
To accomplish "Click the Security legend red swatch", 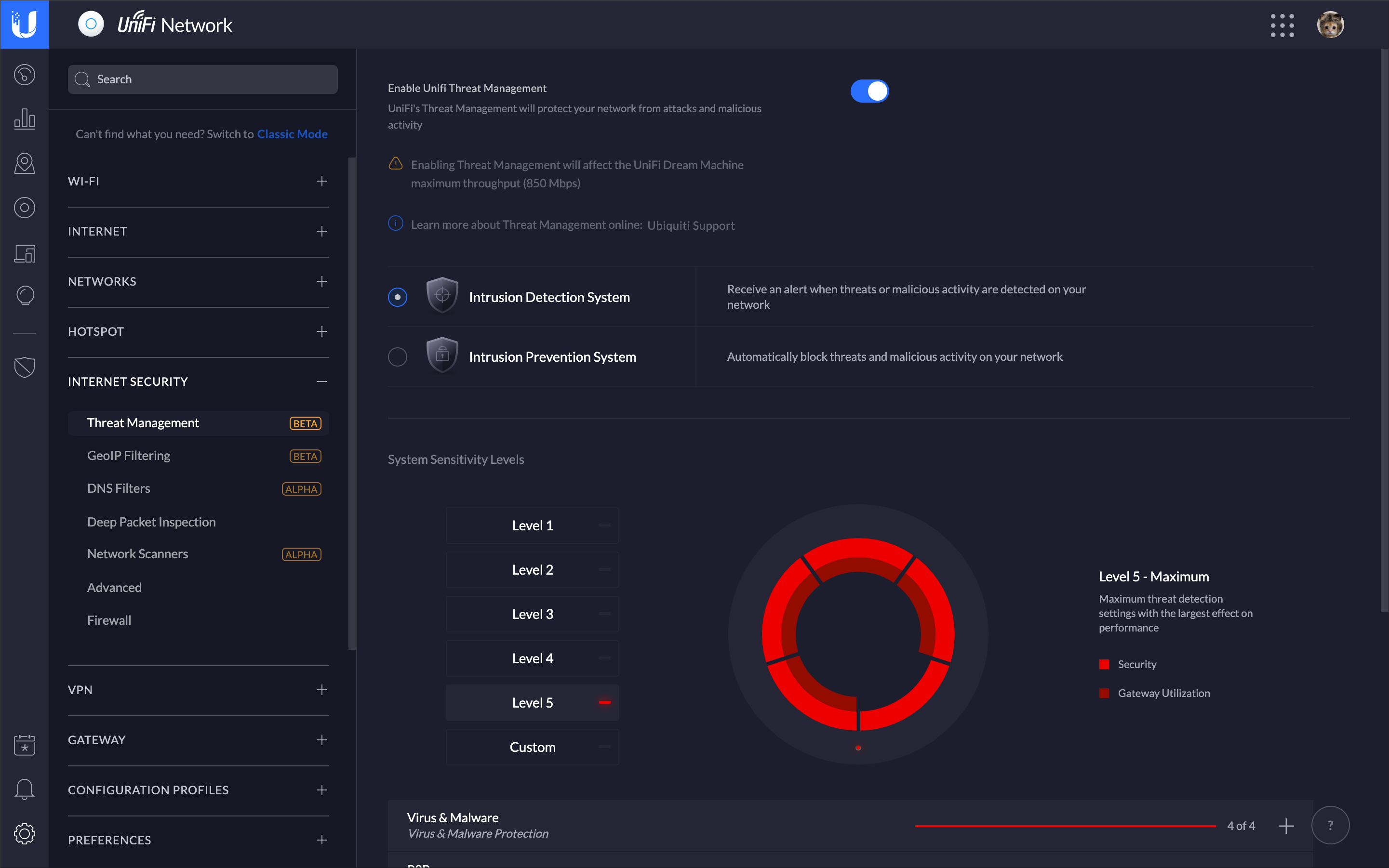I will tap(1104, 664).
